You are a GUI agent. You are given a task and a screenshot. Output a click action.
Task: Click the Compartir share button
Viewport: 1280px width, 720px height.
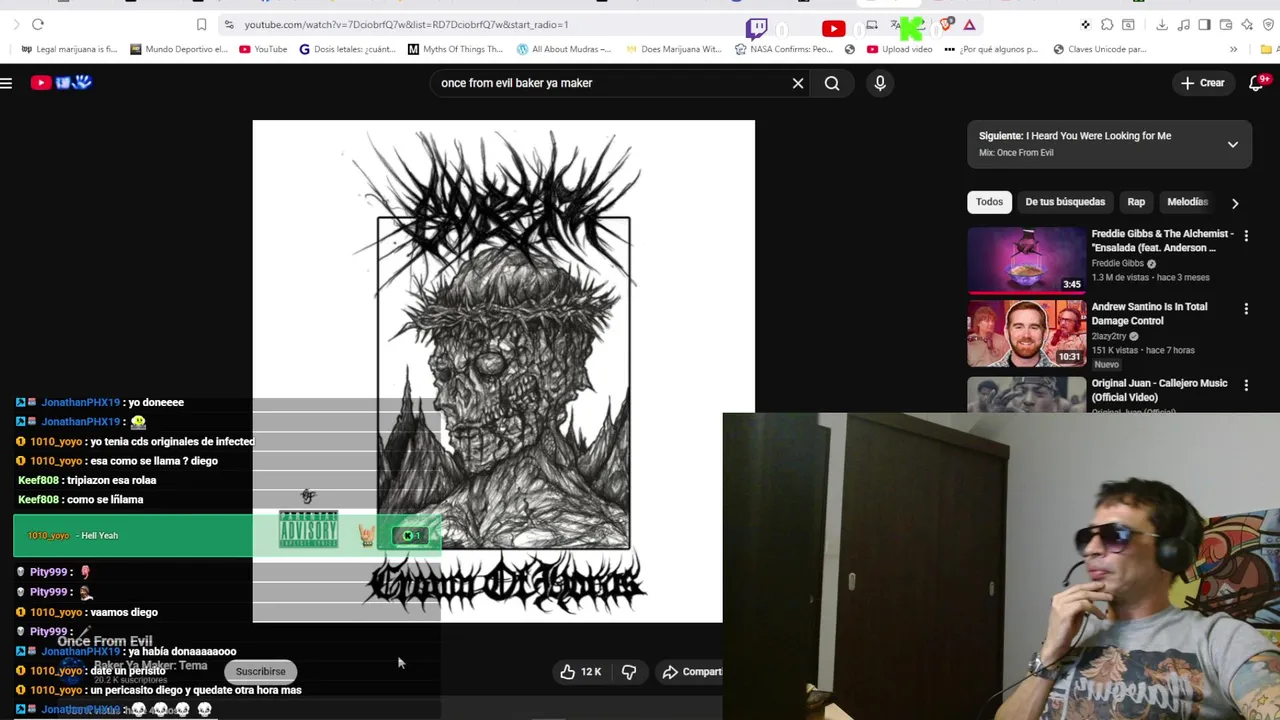(x=692, y=672)
